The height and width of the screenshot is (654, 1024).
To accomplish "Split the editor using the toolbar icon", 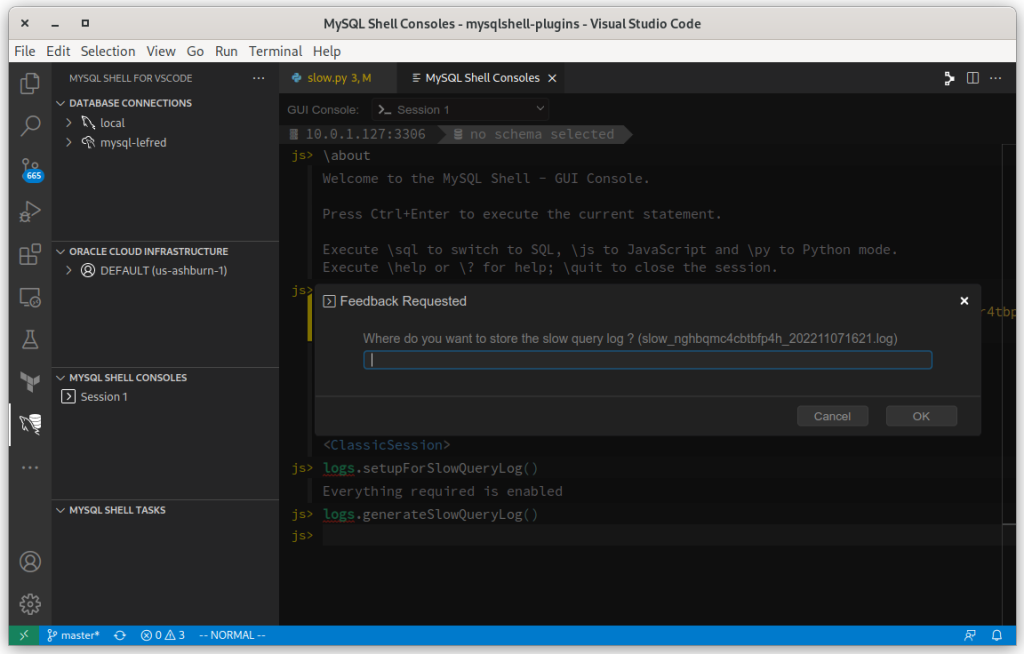I will coord(972,78).
